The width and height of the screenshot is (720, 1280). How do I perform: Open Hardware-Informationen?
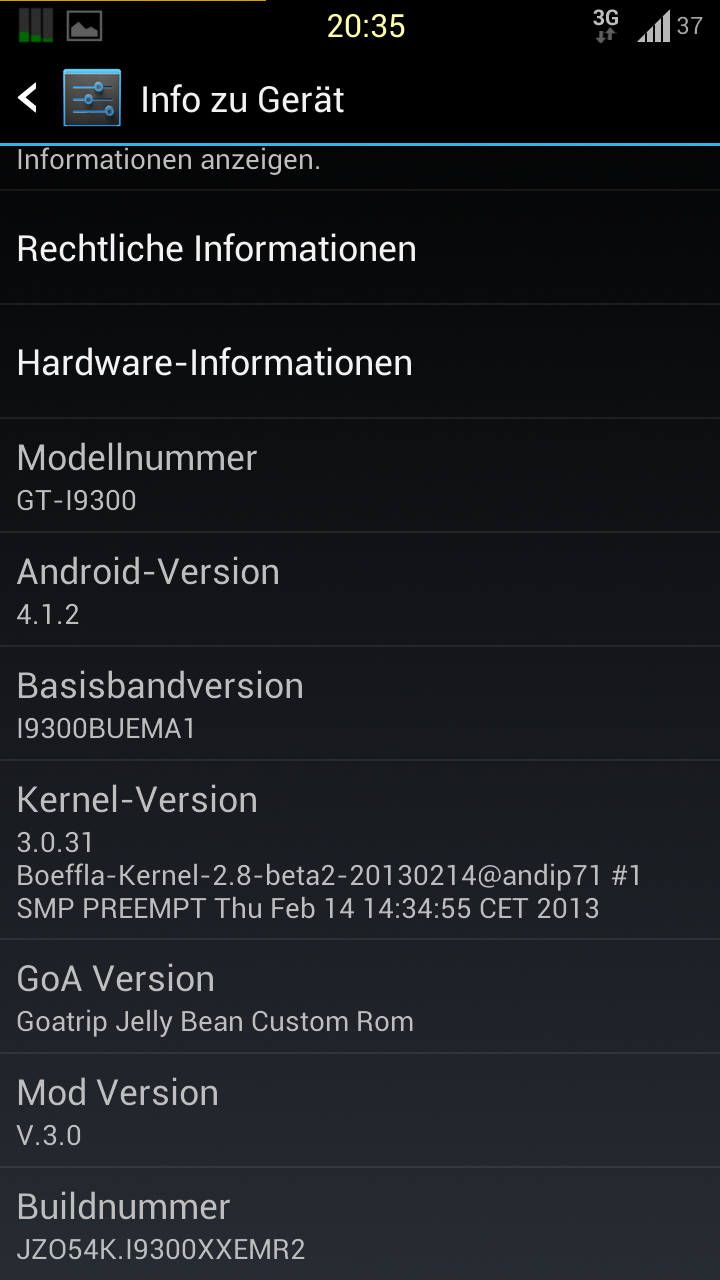coord(360,362)
